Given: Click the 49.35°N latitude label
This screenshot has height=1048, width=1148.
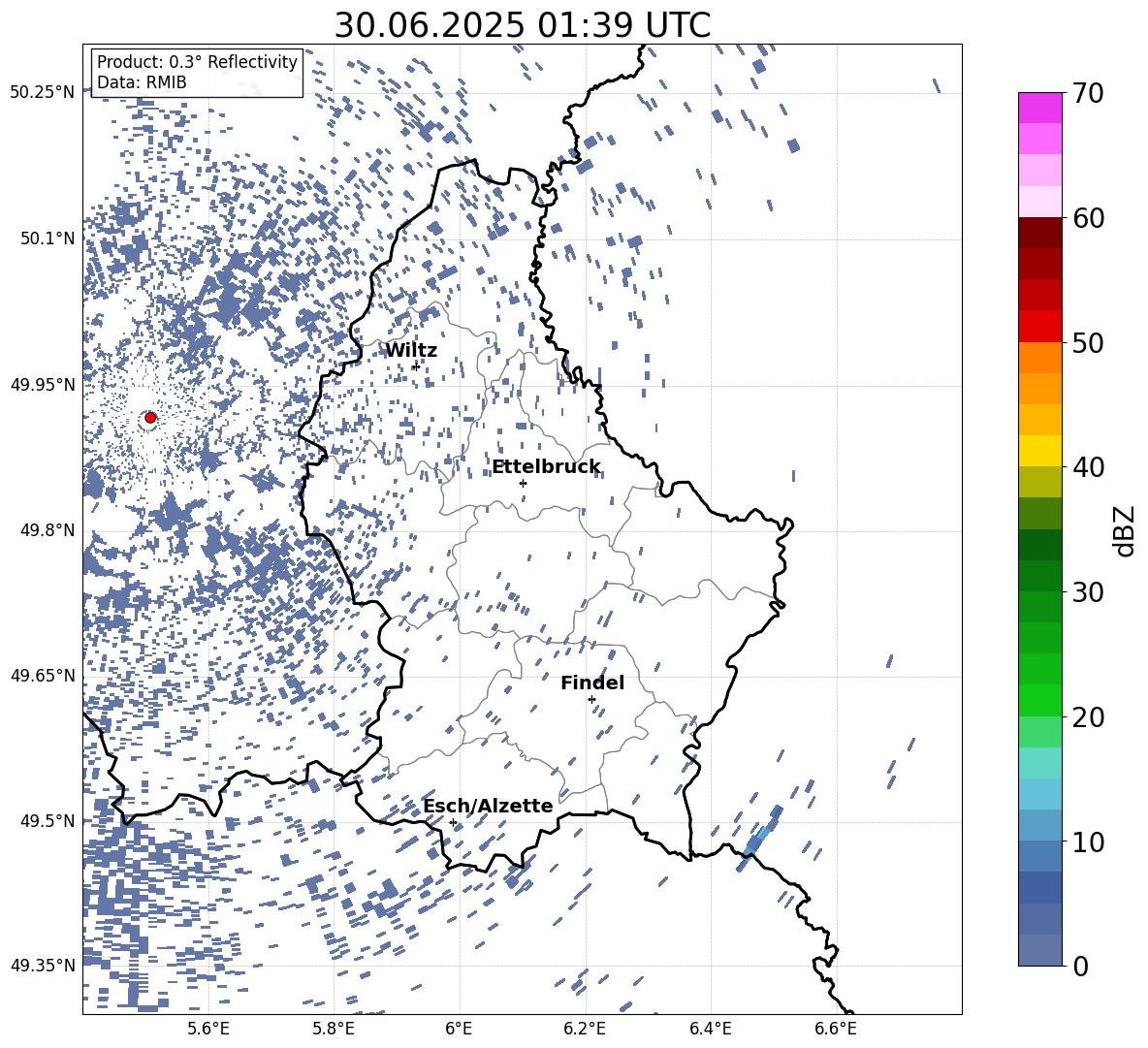Looking at the screenshot, I should coord(43,966).
